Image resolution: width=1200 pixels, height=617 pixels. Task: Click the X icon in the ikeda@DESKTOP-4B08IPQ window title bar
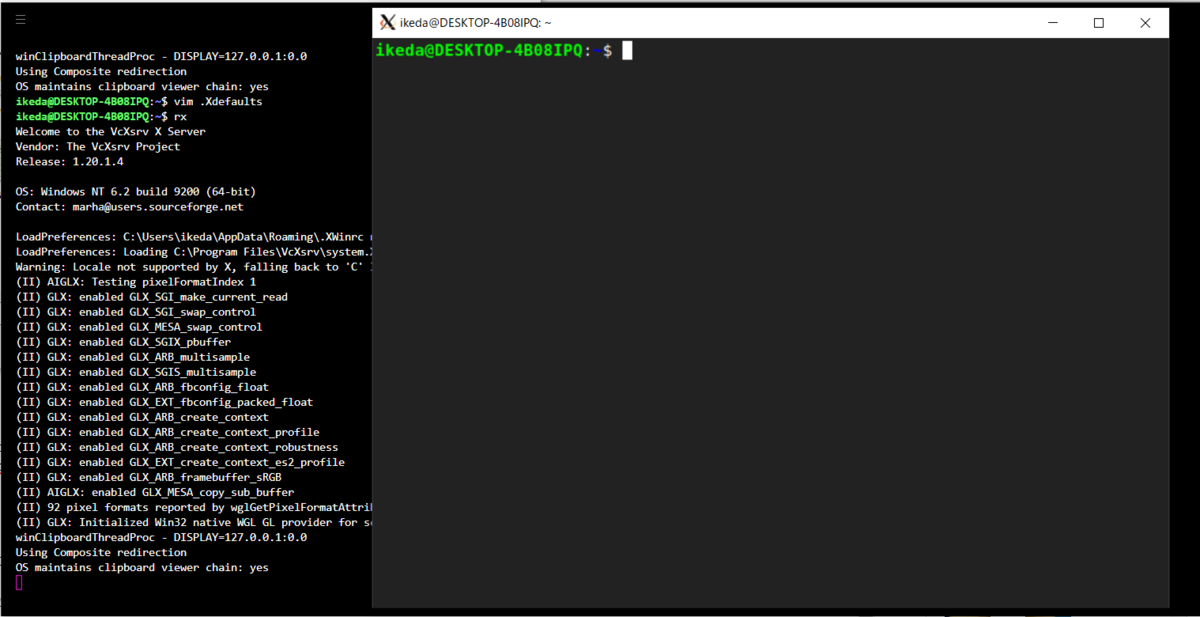(388, 23)
